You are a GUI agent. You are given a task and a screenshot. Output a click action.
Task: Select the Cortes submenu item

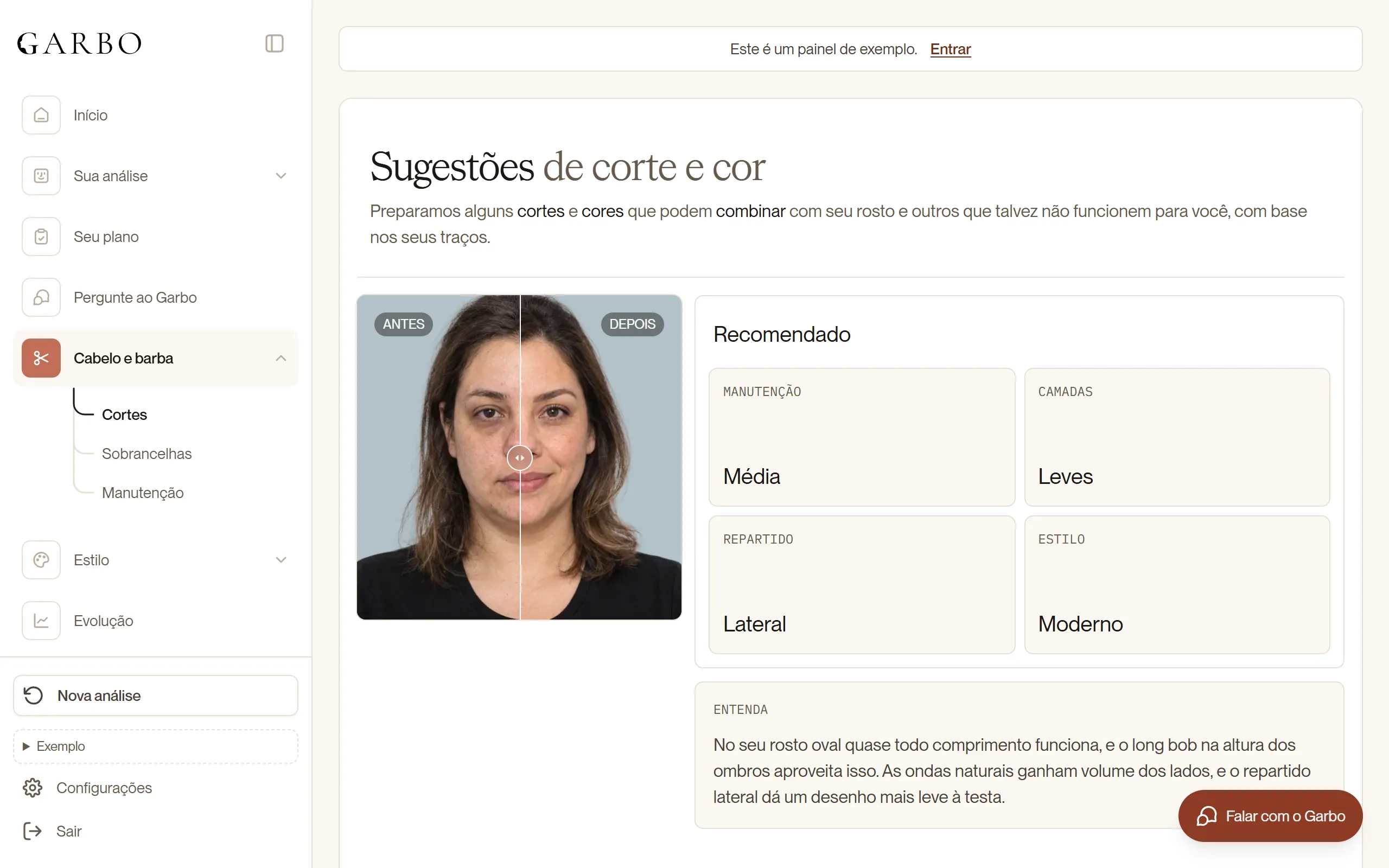coord(124,414)
